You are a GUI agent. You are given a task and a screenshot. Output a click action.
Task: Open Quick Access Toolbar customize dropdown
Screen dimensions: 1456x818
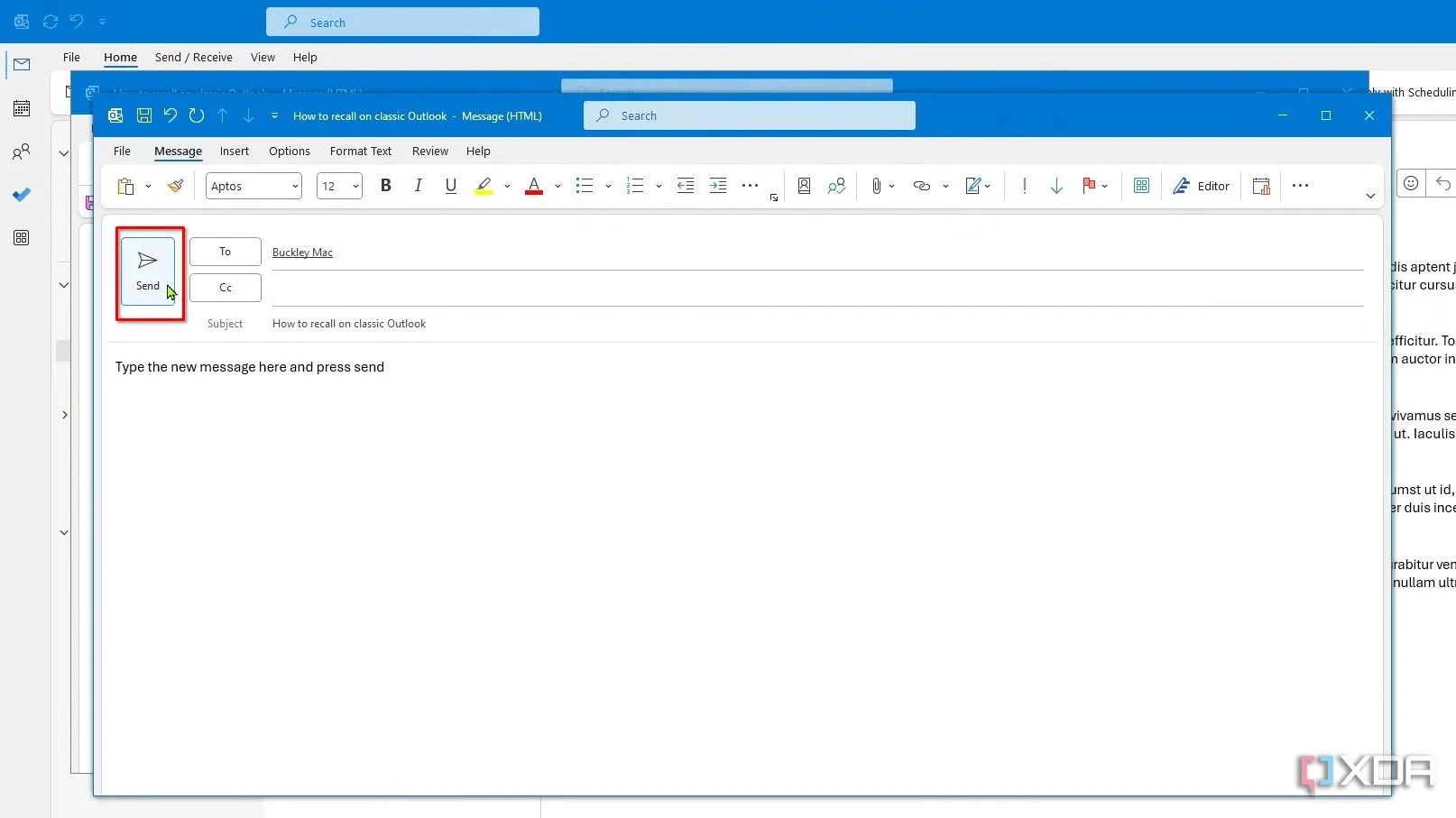click(274, 115)
